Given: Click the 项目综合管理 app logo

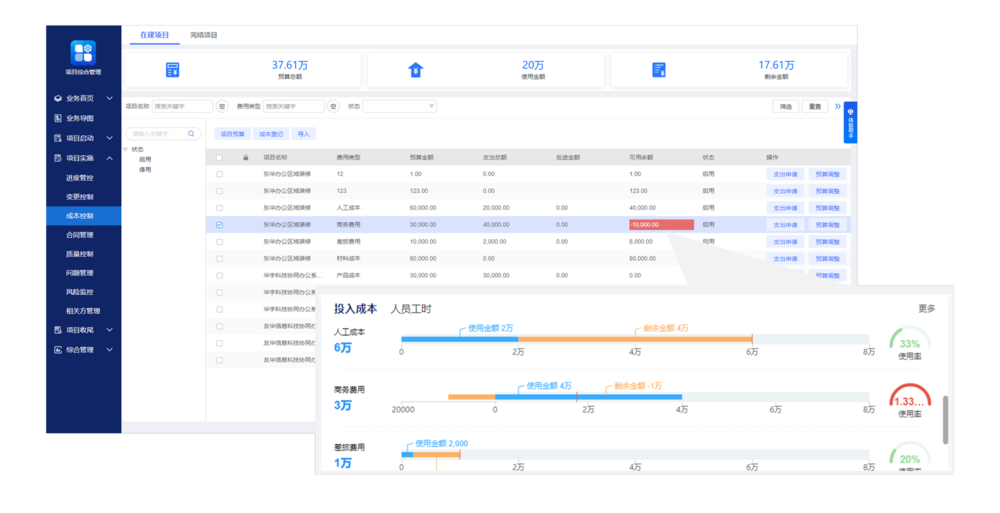Looking at the screenshot, I should [83, 53].
